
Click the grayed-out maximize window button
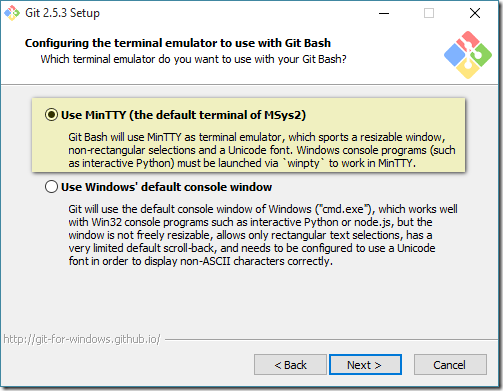coord(429,13)
